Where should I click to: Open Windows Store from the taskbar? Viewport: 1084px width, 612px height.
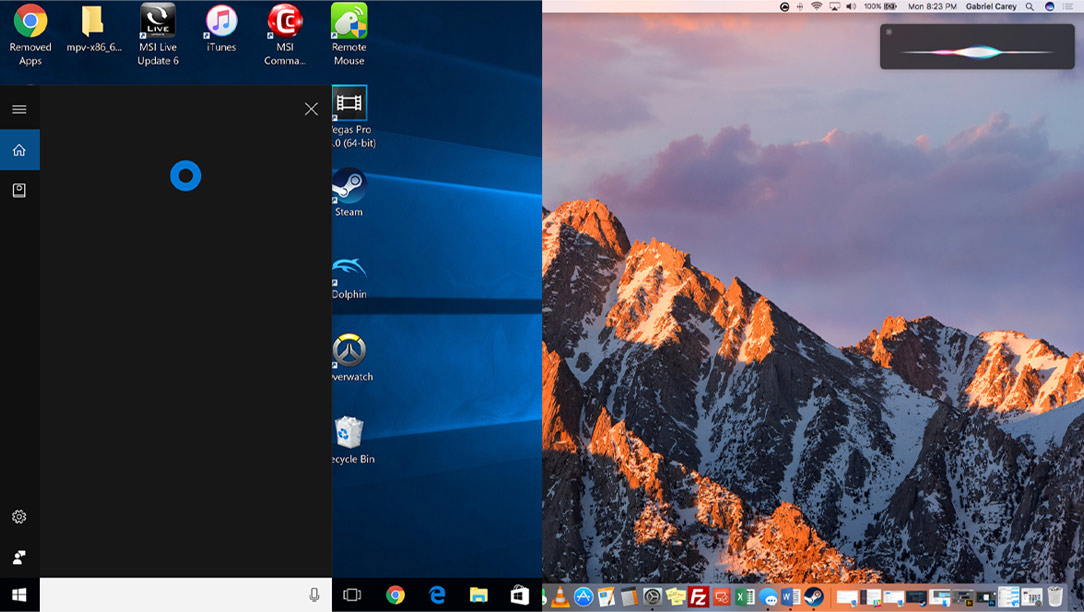(x=519, y=595)
